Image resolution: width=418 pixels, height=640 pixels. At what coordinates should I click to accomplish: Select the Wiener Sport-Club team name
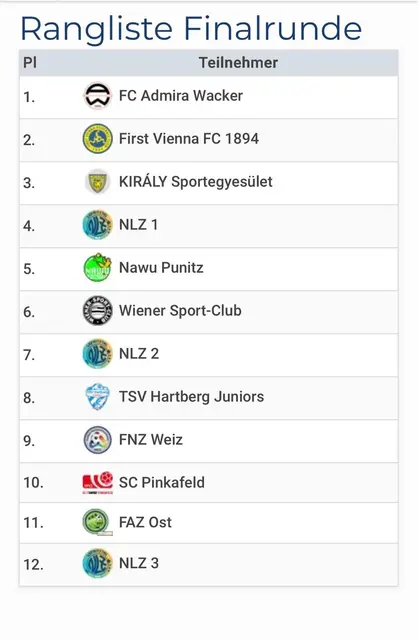(180, 311)
